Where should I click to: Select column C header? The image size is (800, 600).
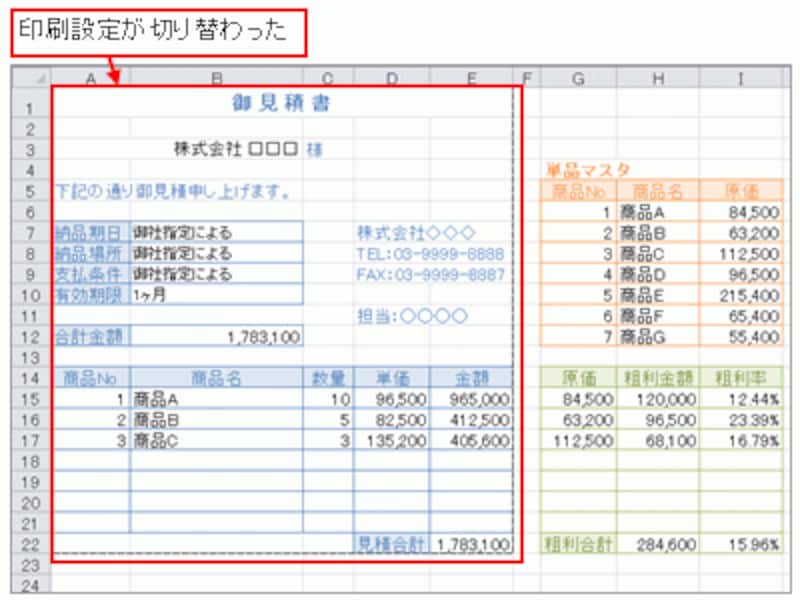tap(328, 78)
